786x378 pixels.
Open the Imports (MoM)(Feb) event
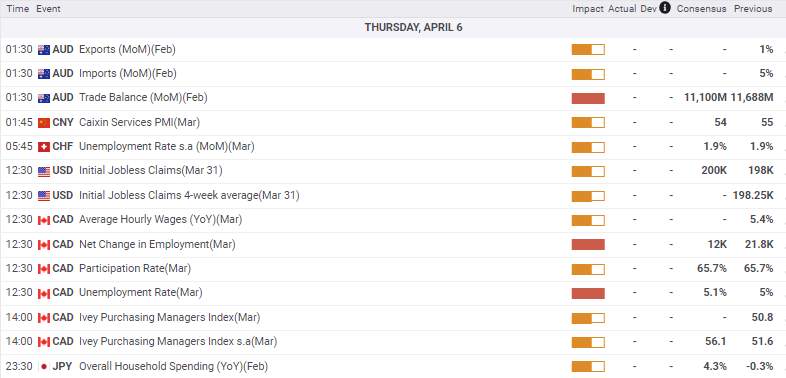click(128, 74)
